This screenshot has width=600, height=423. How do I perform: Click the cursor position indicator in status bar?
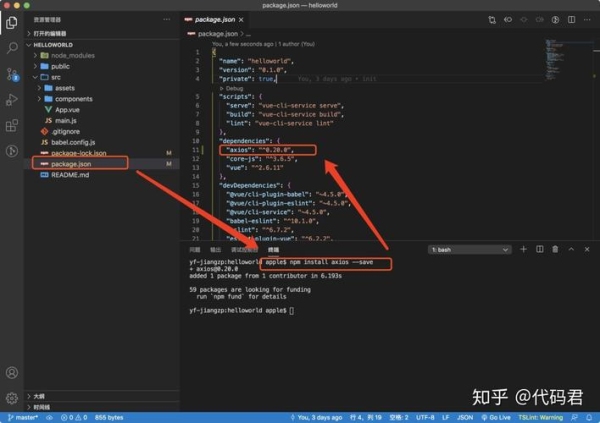[x=366, y=418]
